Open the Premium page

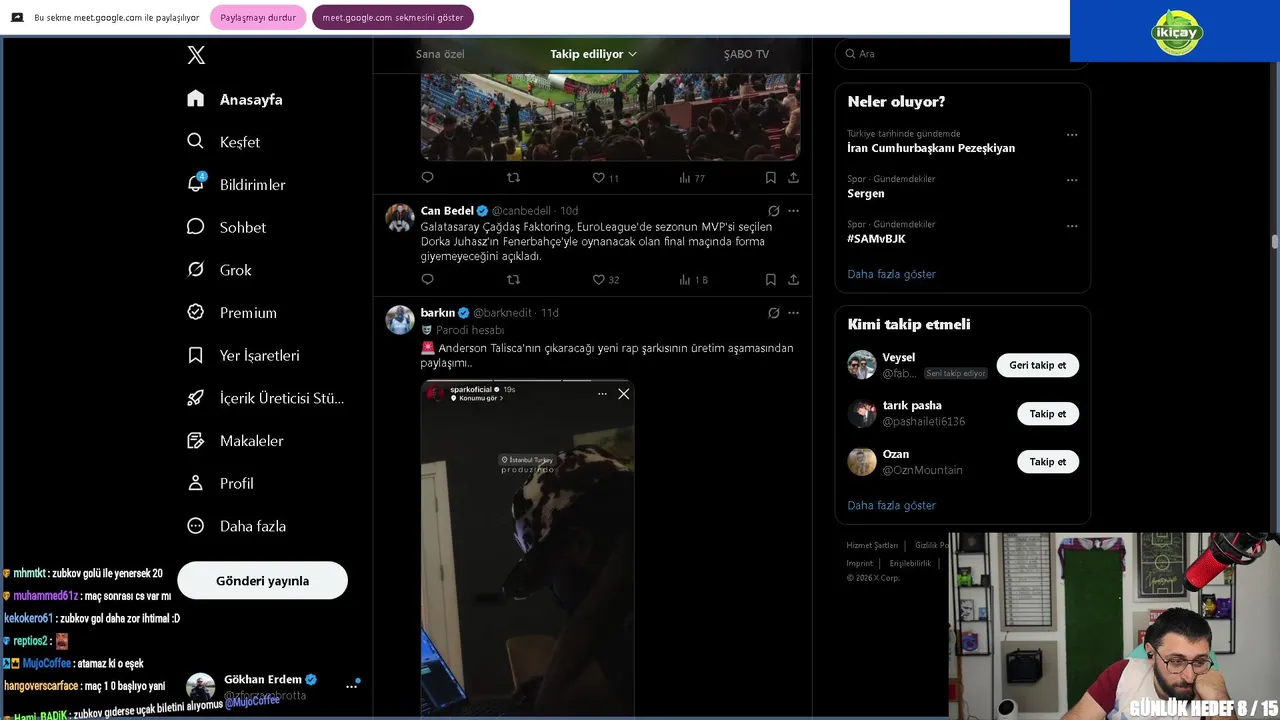232,312
